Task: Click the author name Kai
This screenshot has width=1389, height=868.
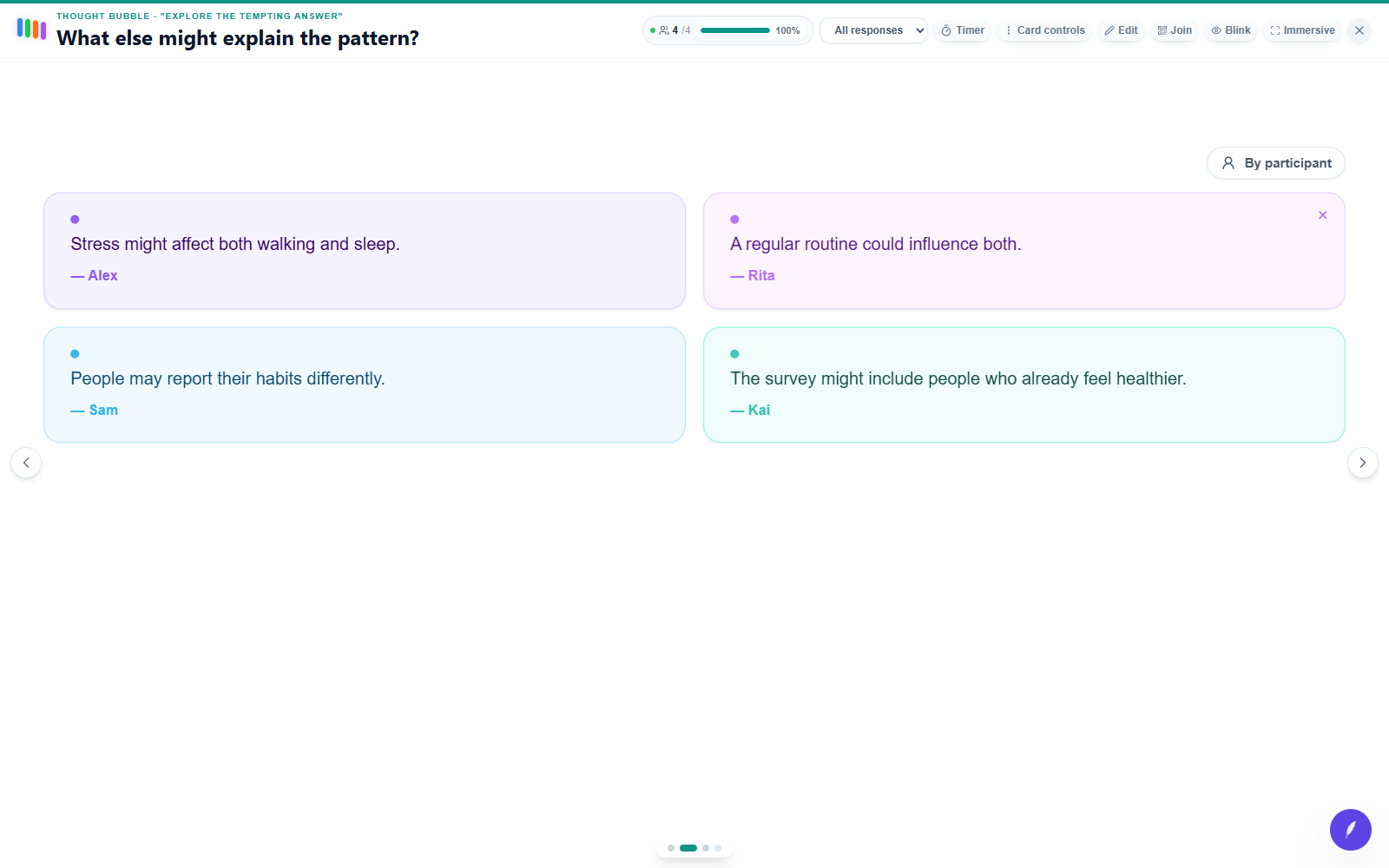Action: (x=759, y=410)
